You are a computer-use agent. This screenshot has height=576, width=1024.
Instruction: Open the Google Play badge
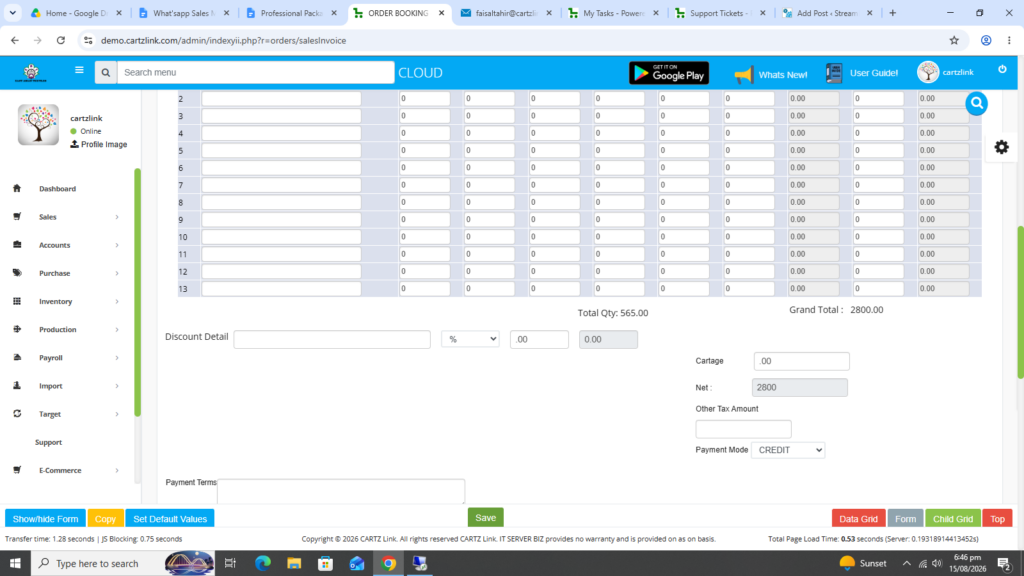[669, 73]
